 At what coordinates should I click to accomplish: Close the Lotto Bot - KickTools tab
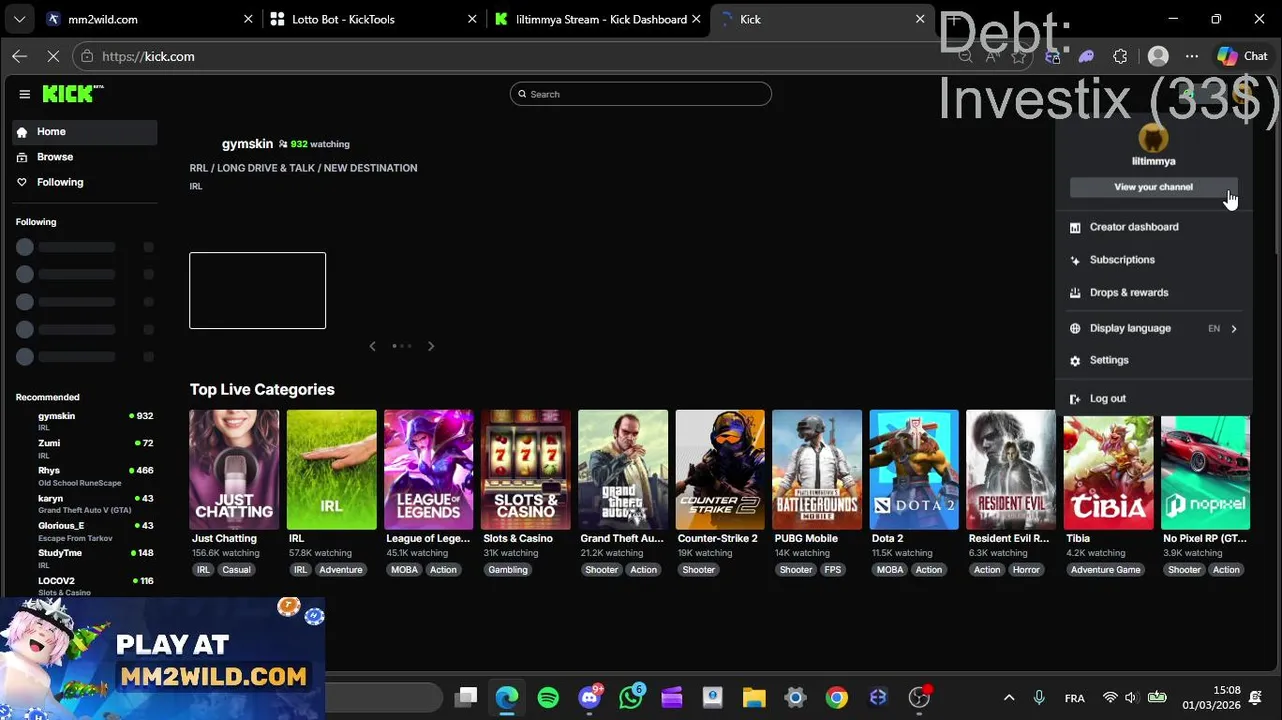coord(472,19)
